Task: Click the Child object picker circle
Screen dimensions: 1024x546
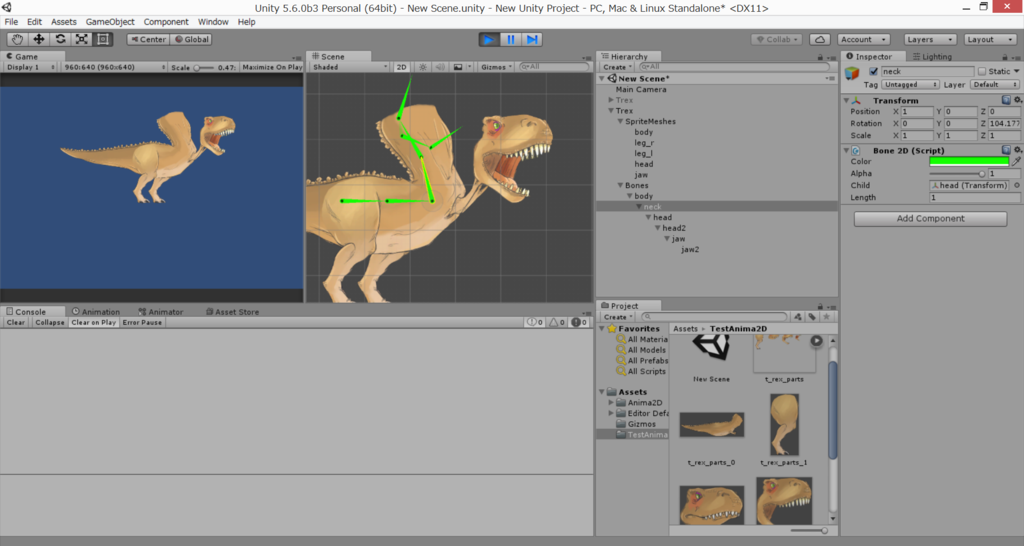Action: pos(1017,185)
